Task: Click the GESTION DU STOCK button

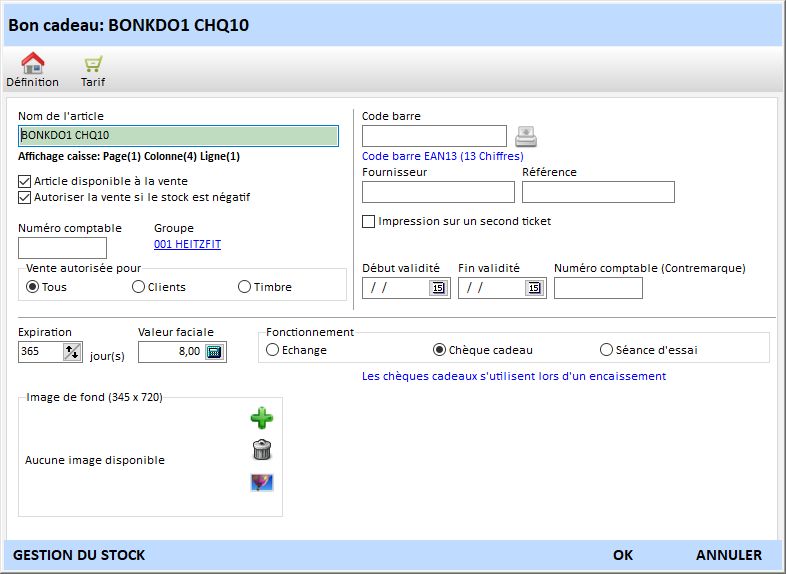Action: click(79, 555)
